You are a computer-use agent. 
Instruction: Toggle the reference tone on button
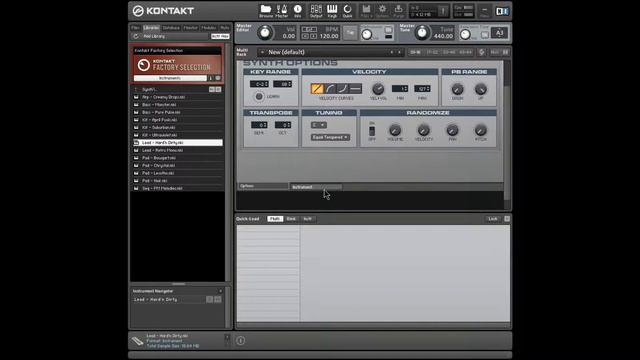tap(484, 35)
